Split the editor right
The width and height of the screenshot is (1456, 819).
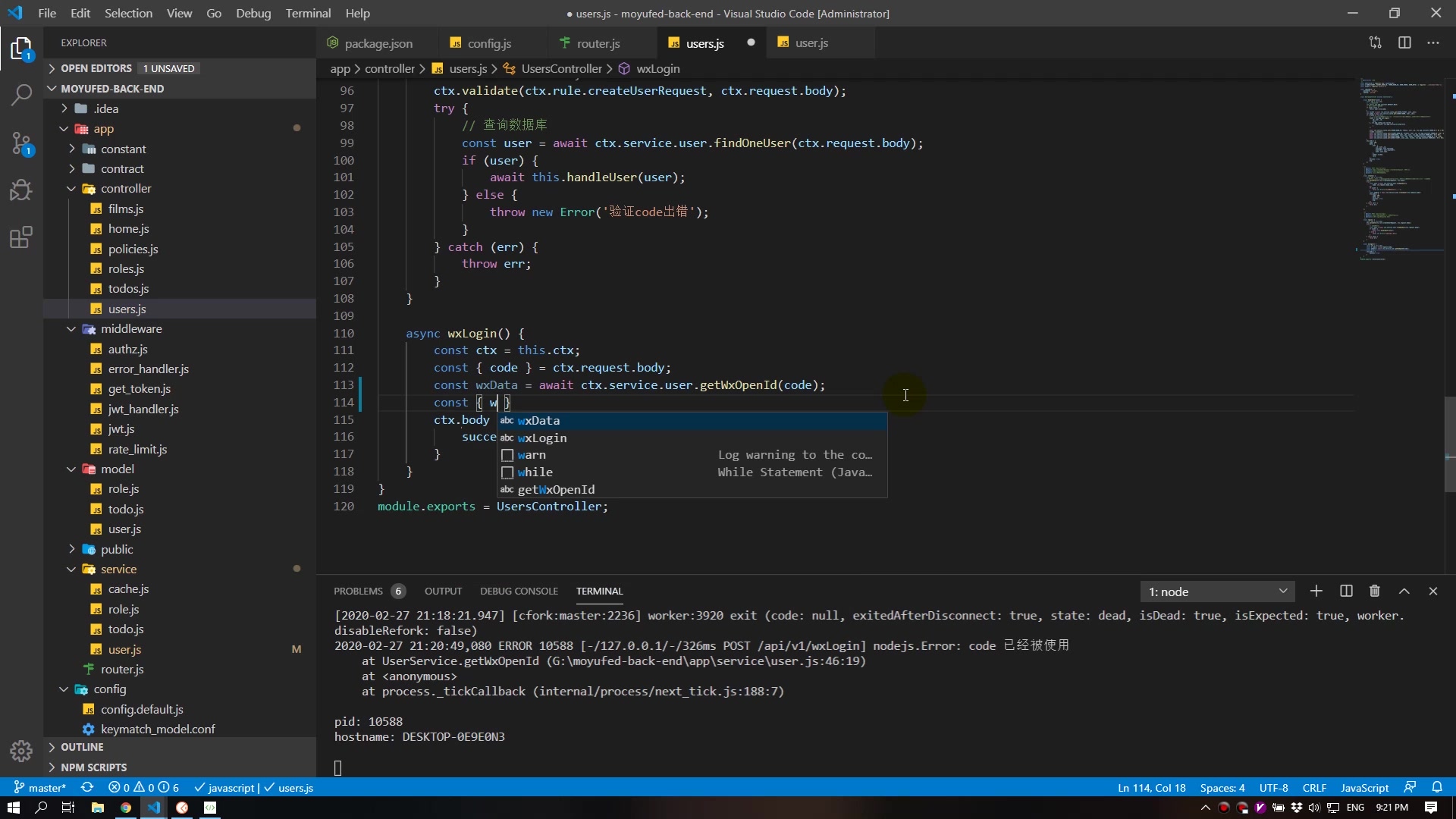(1404, 43)
